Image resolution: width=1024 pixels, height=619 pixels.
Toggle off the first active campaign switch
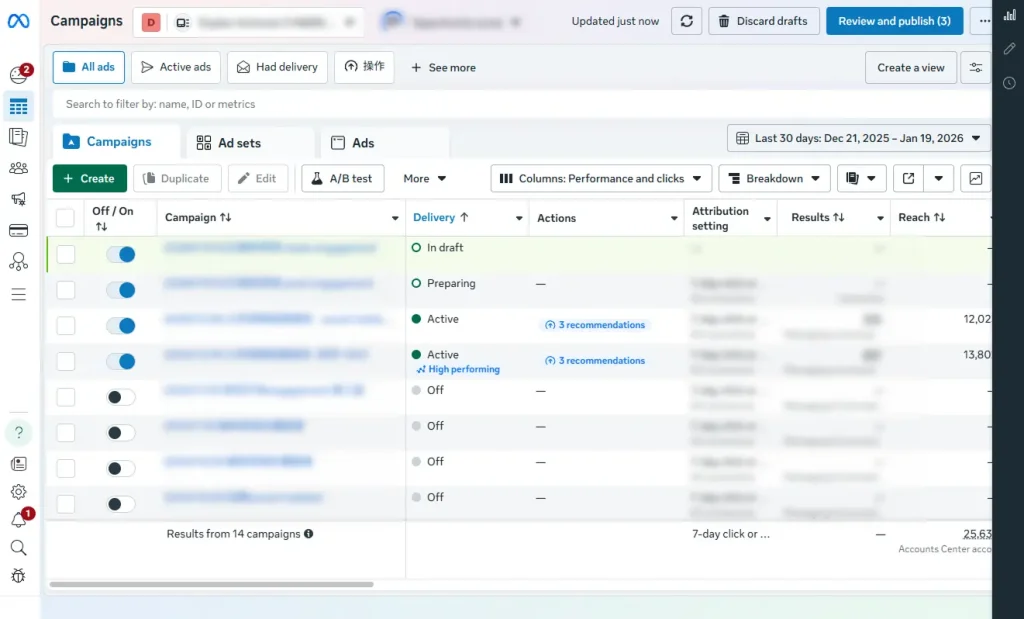(x=120, y=325)
